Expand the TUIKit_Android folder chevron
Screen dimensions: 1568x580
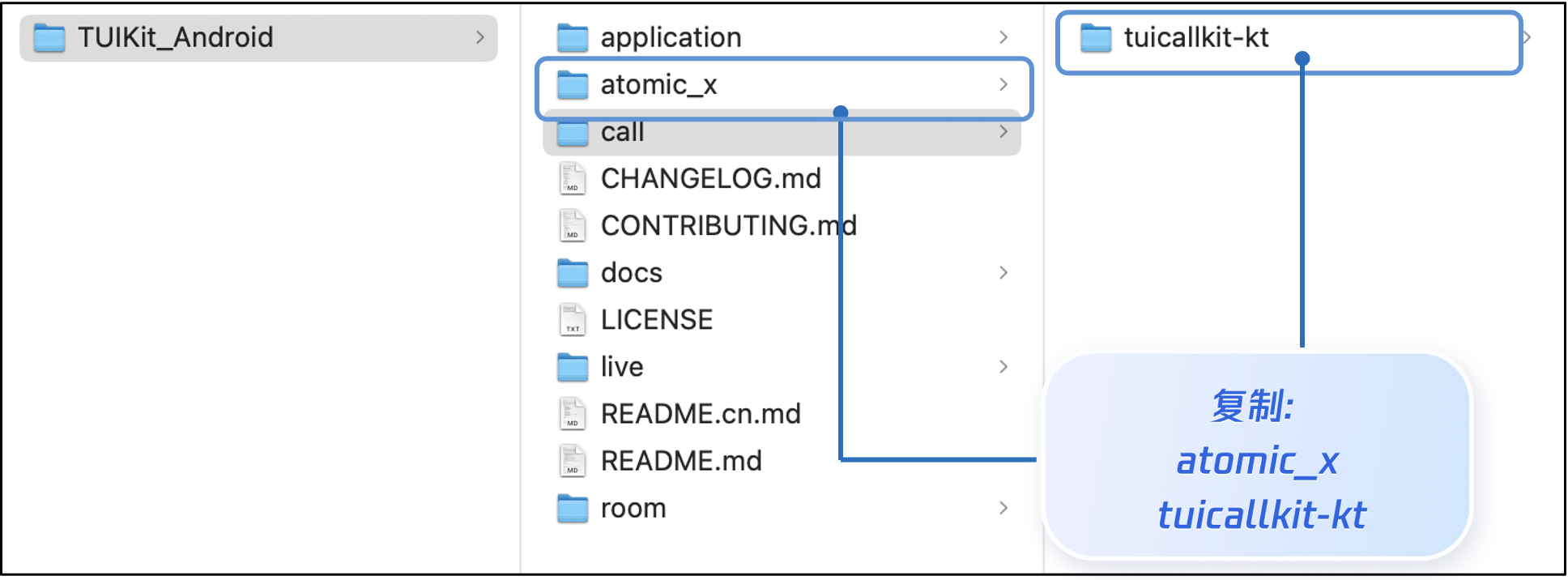click(x=480, y=38)
